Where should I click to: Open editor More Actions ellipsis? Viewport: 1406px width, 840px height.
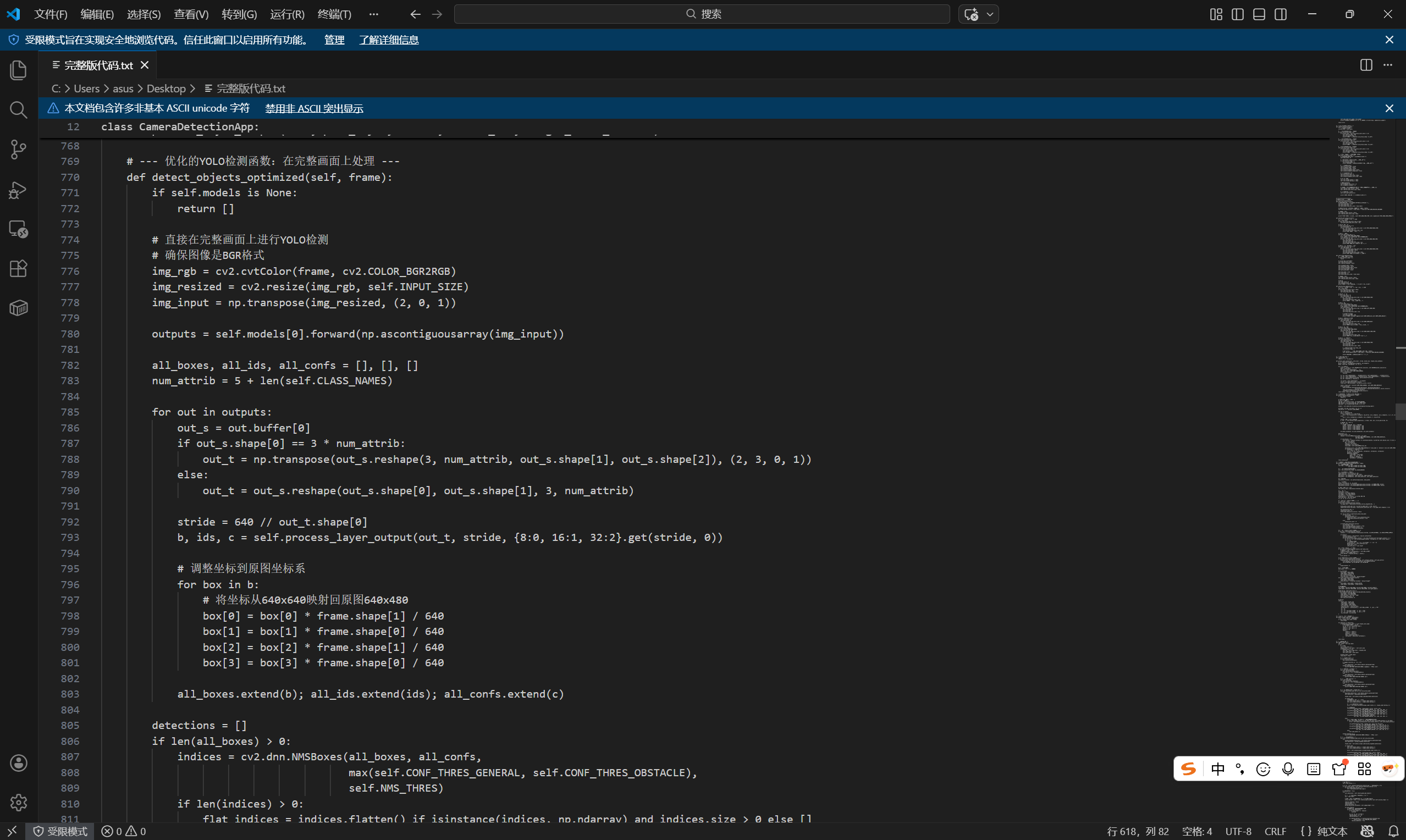pyautogui.click(x=1388, y=65)
